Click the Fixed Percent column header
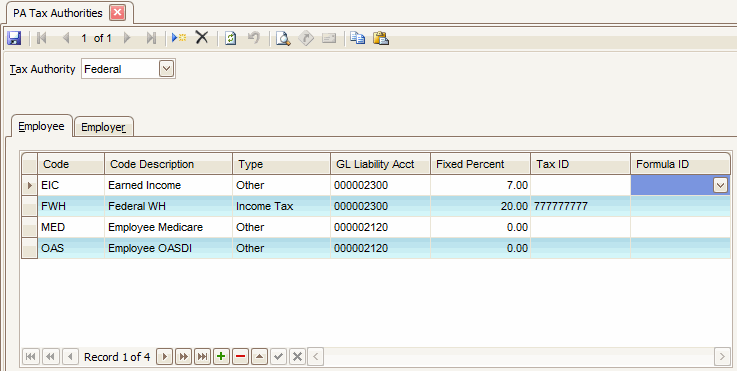This screenshot has width=737, height=371. (x=480, y=164)
